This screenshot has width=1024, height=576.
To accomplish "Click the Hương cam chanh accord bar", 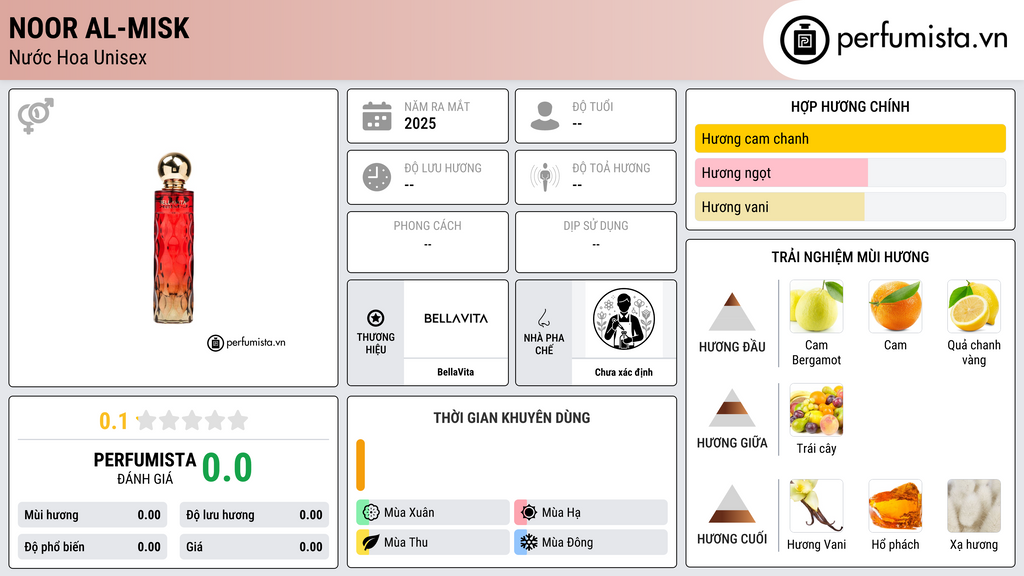I will tap(850, 138).
